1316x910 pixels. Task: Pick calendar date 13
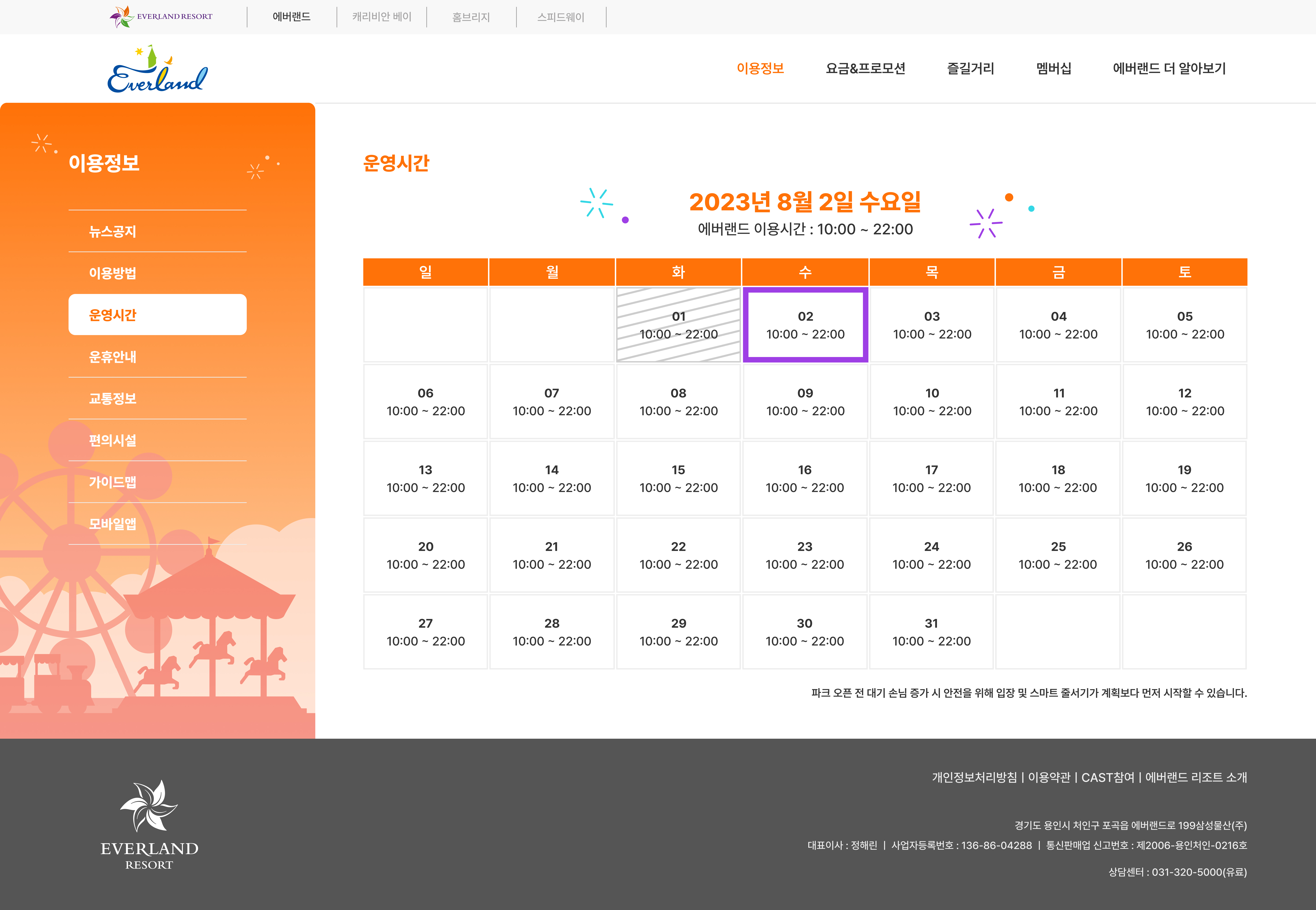pos(425,478)
